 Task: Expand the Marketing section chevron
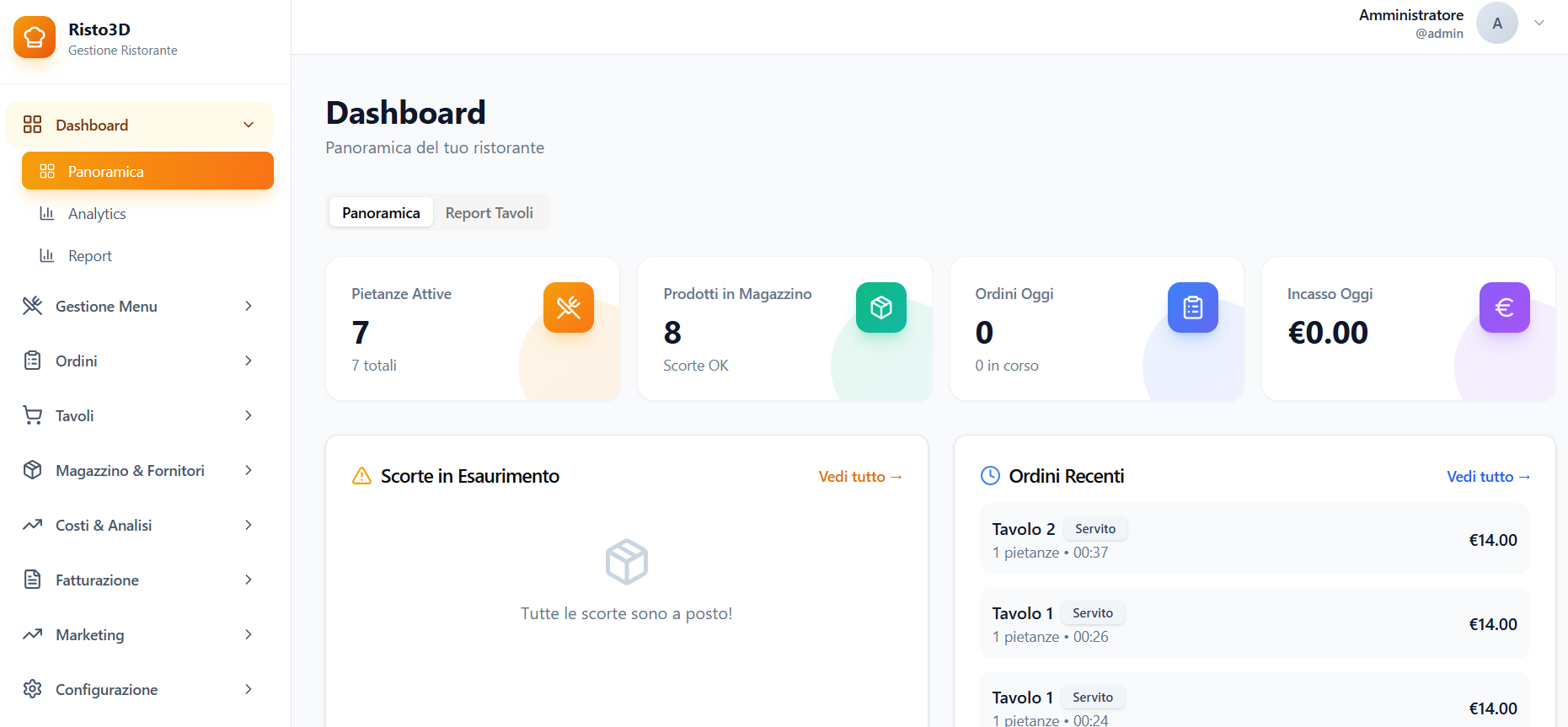(x=249, y=634)
